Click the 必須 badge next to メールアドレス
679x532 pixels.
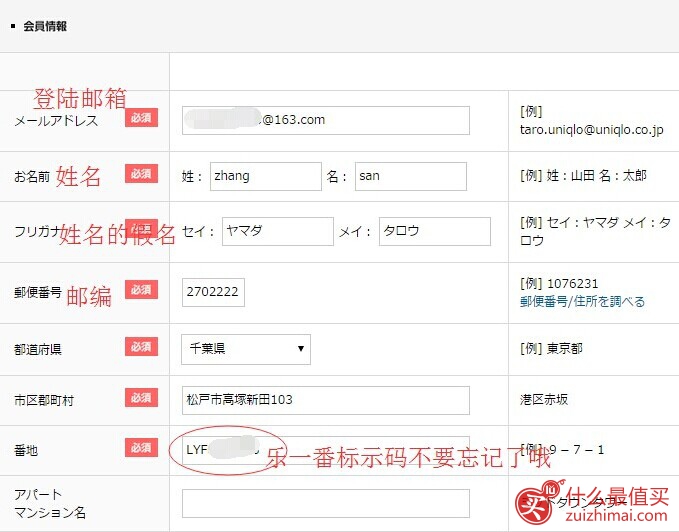point(141,118)
